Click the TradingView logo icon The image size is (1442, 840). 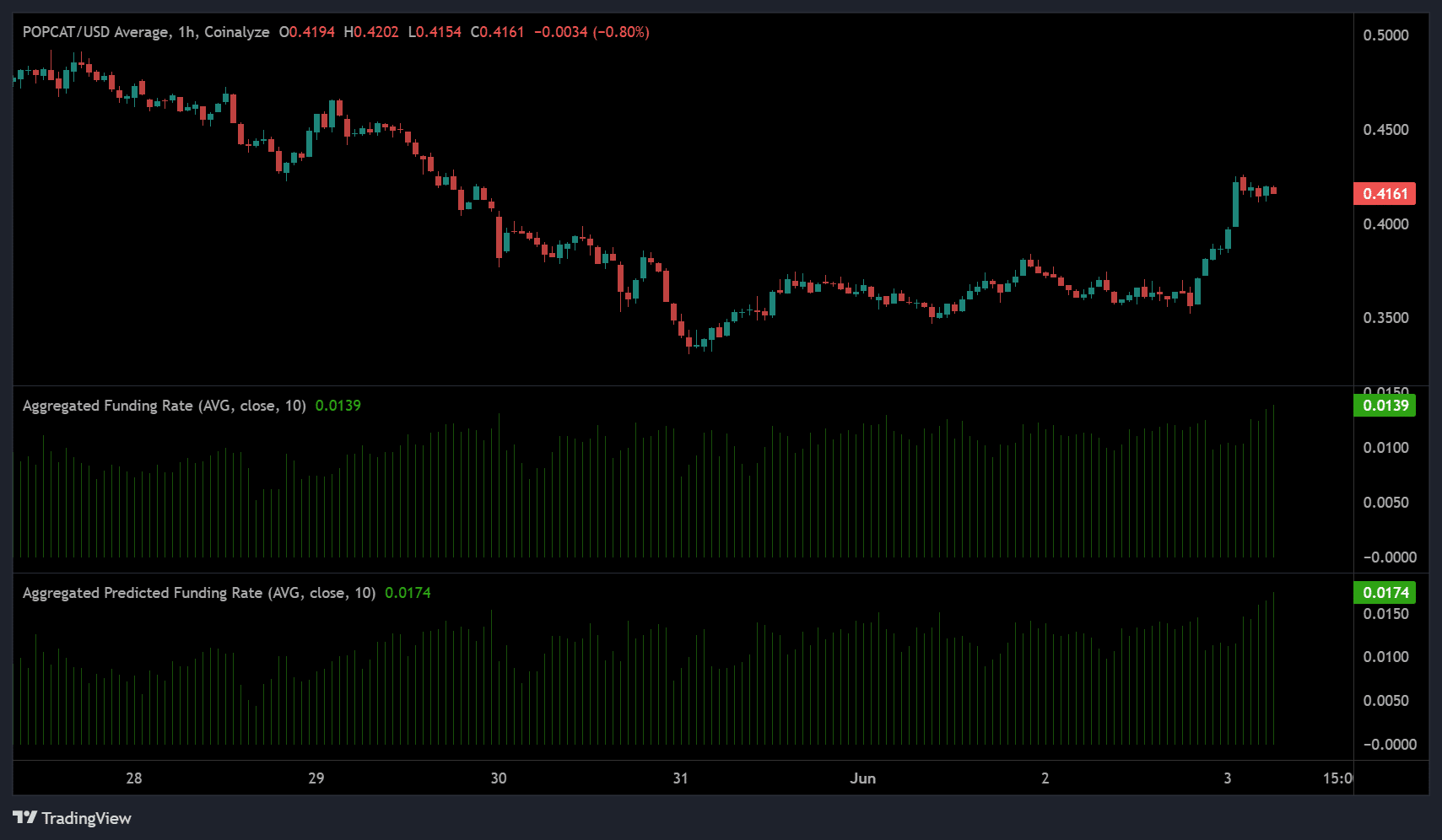pyautogui.click(x=24, y=817)
